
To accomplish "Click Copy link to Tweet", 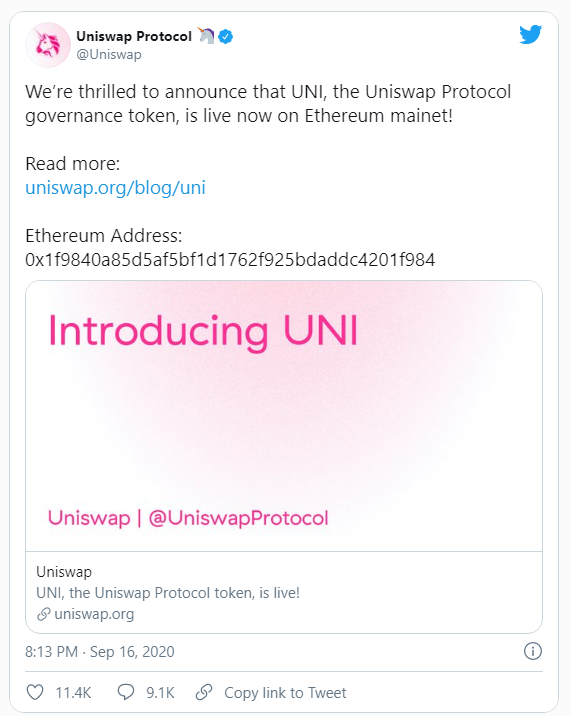I will tap(285, 692).
